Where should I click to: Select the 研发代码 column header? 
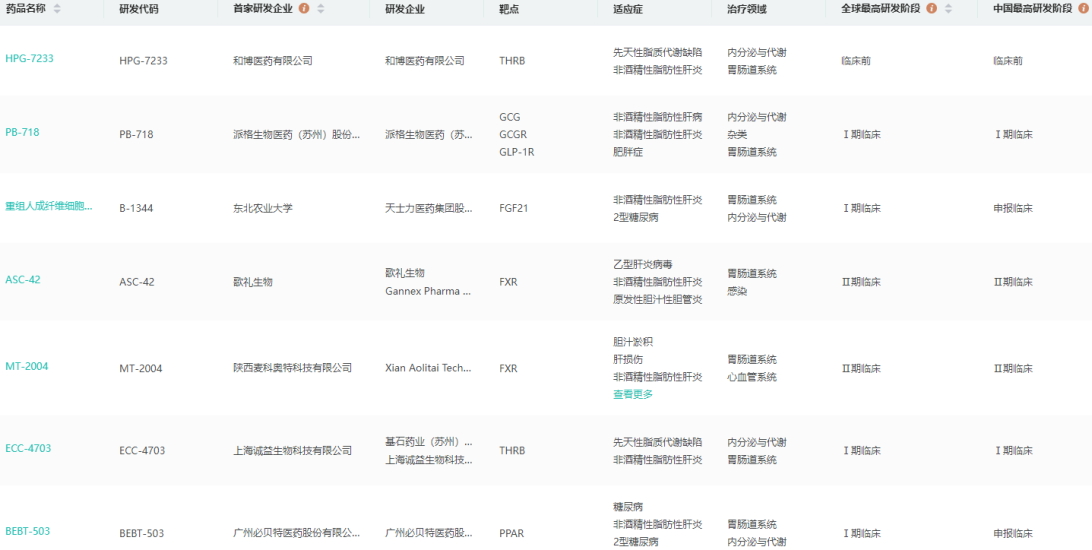click(x=139, y=9)
